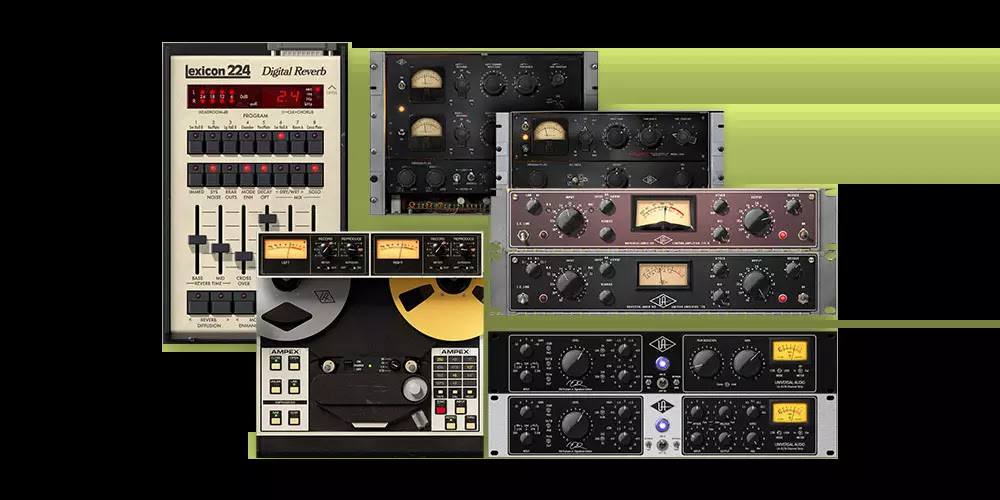Click the large Level knob on black channel strip
The width and height of the screenshot is (1000, 500).
pyautogui.click(x=576, y=362)
